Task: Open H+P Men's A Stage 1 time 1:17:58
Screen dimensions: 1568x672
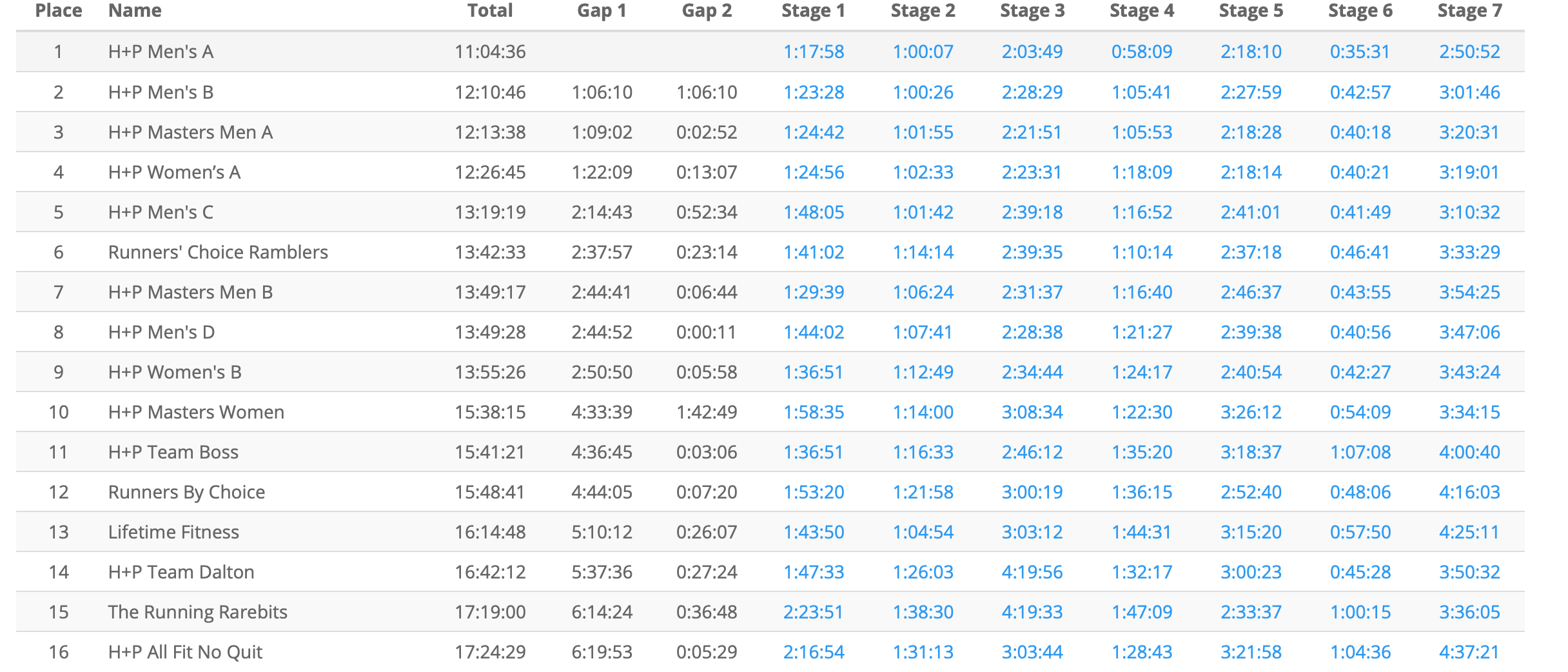Action: (x=813, y=52)
